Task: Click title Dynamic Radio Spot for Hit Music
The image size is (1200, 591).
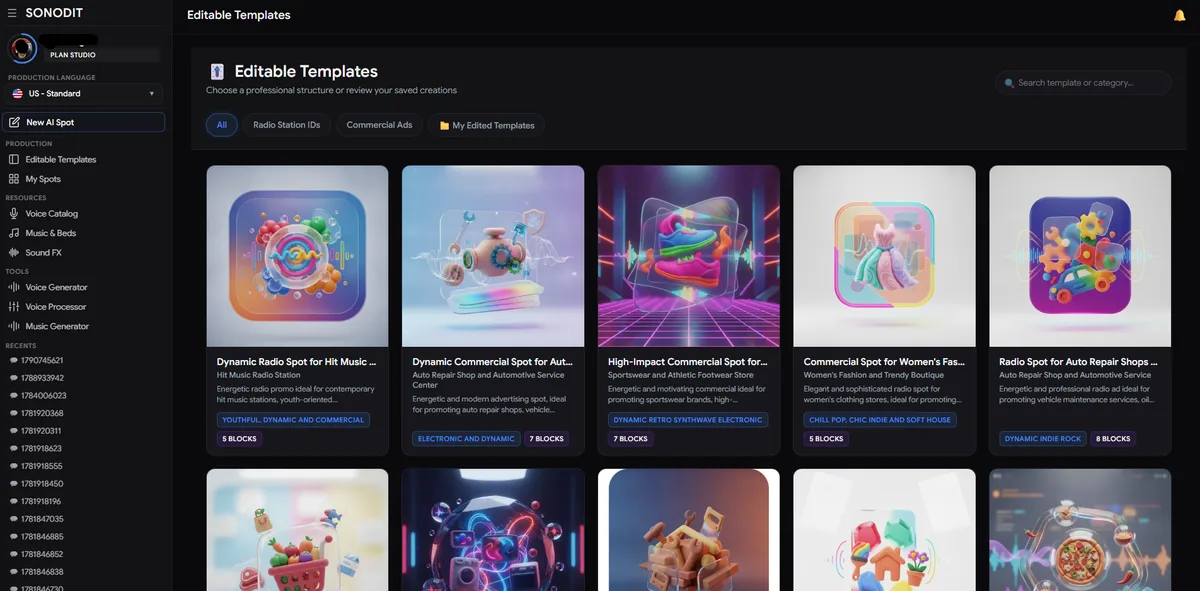Action: coord(296,362)
